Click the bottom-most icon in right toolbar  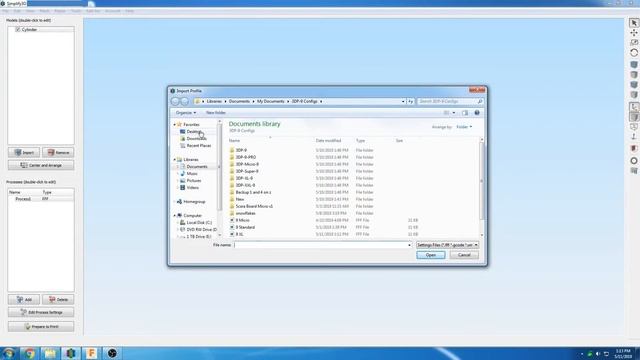[634, 171]
